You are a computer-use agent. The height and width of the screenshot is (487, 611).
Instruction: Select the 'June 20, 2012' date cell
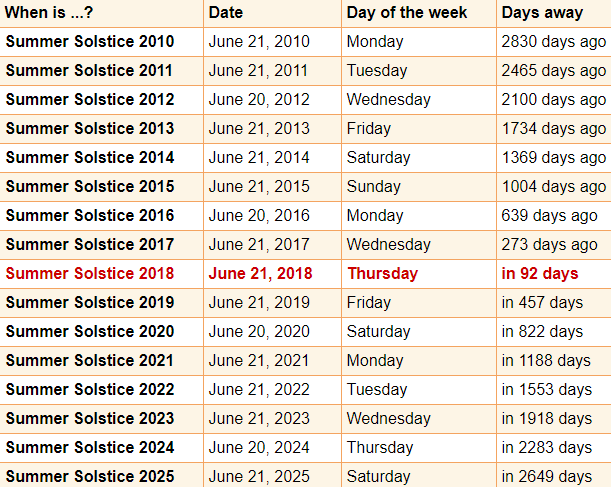click(x=259, y=99)
